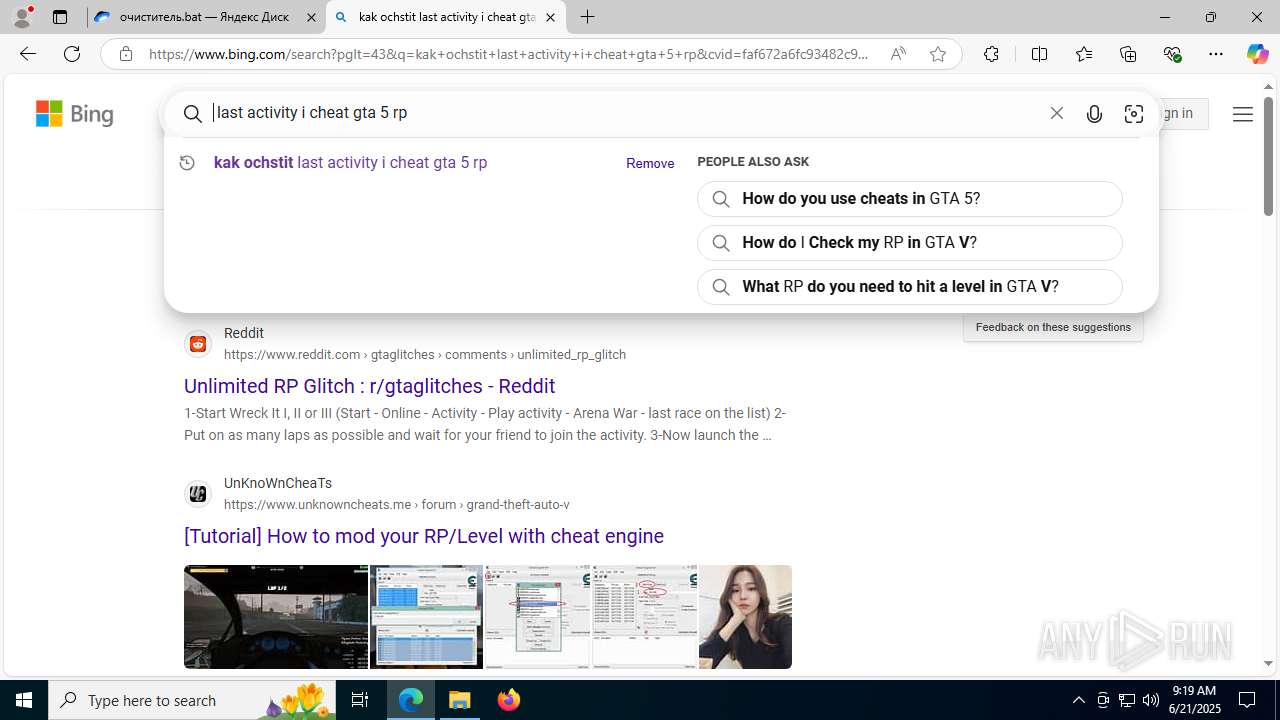Open the notification center

click(x=1247, y=700)
